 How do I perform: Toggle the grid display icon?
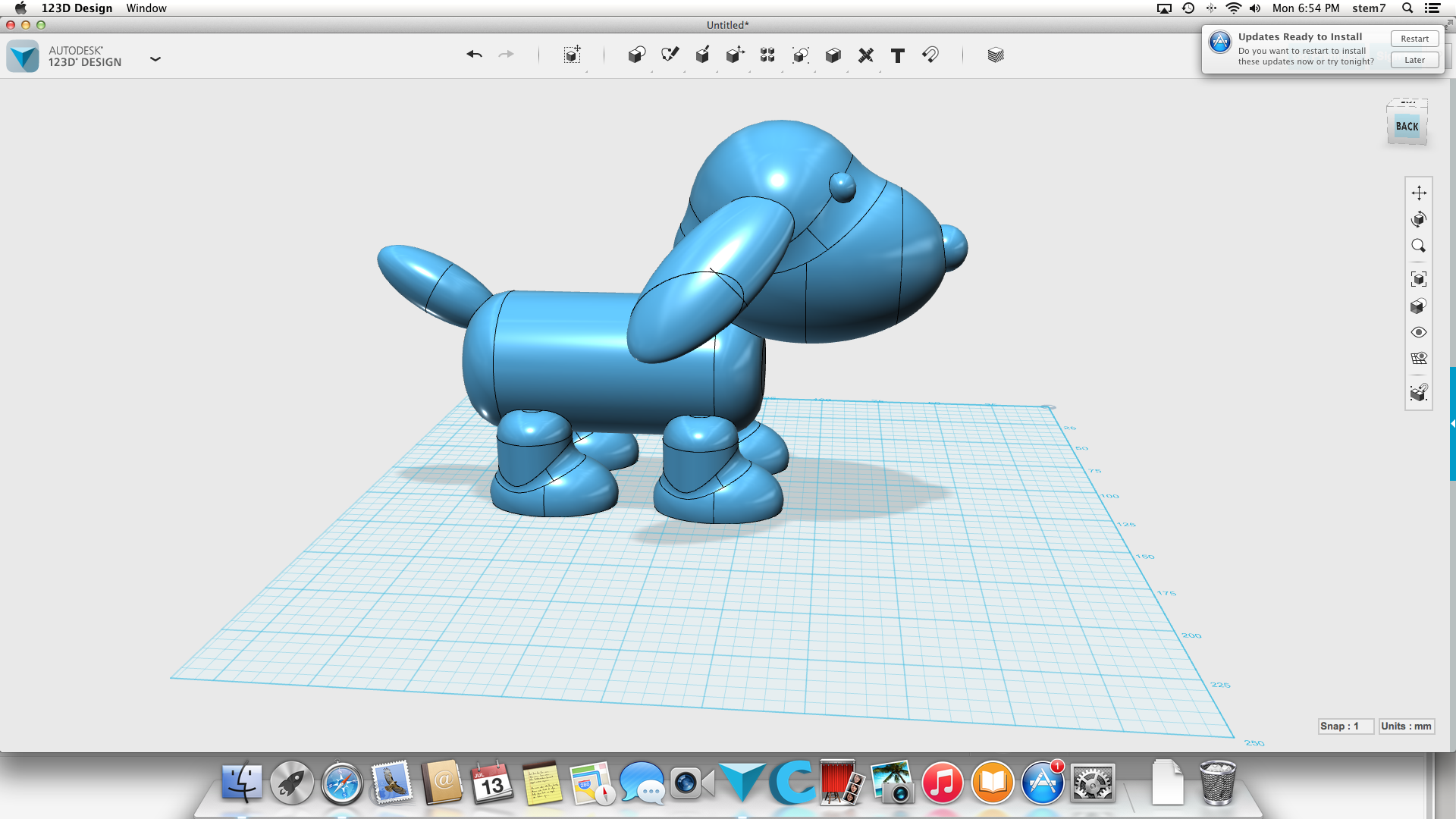1419,359
